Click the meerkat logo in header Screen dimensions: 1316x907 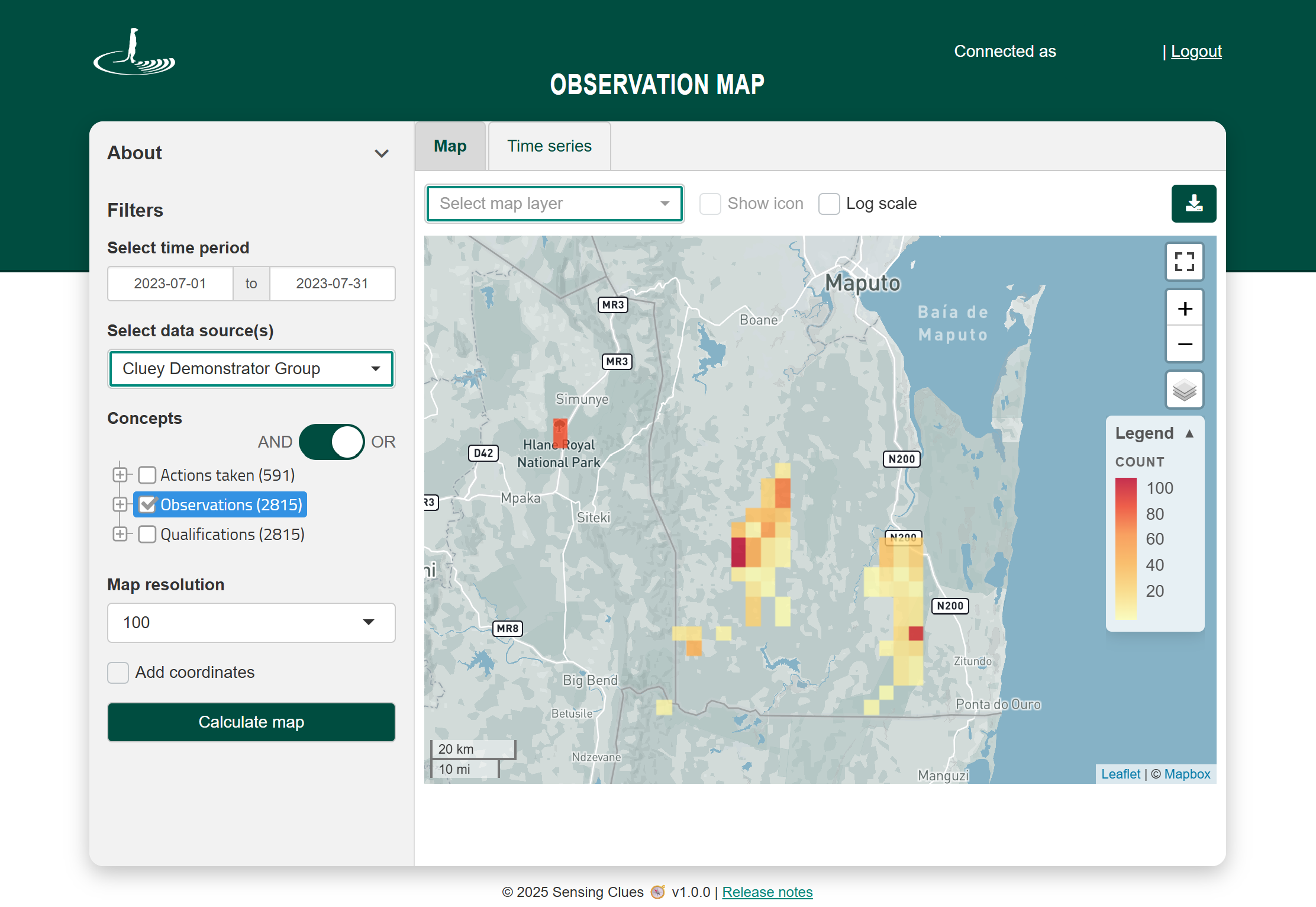(134, 52)
